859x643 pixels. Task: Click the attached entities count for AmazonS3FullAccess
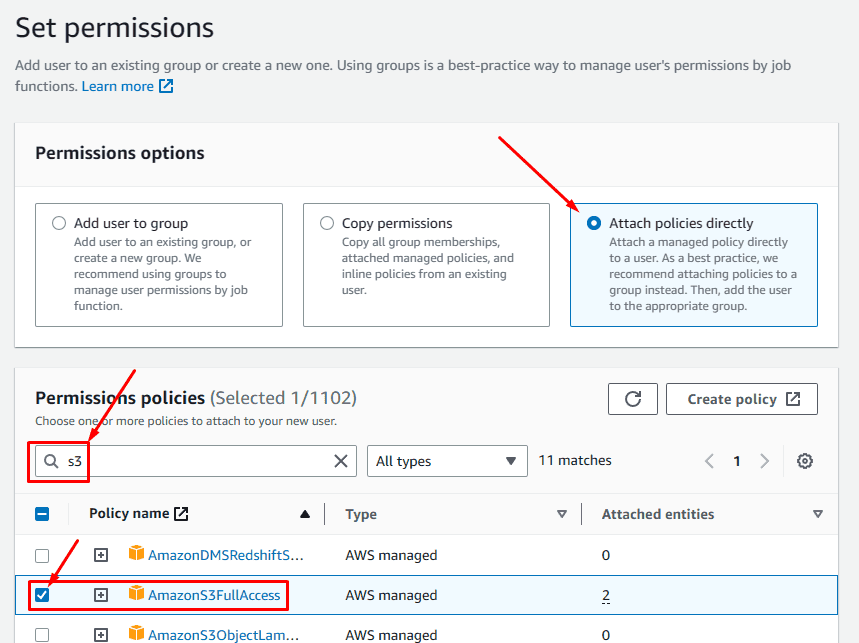[605, 594]
